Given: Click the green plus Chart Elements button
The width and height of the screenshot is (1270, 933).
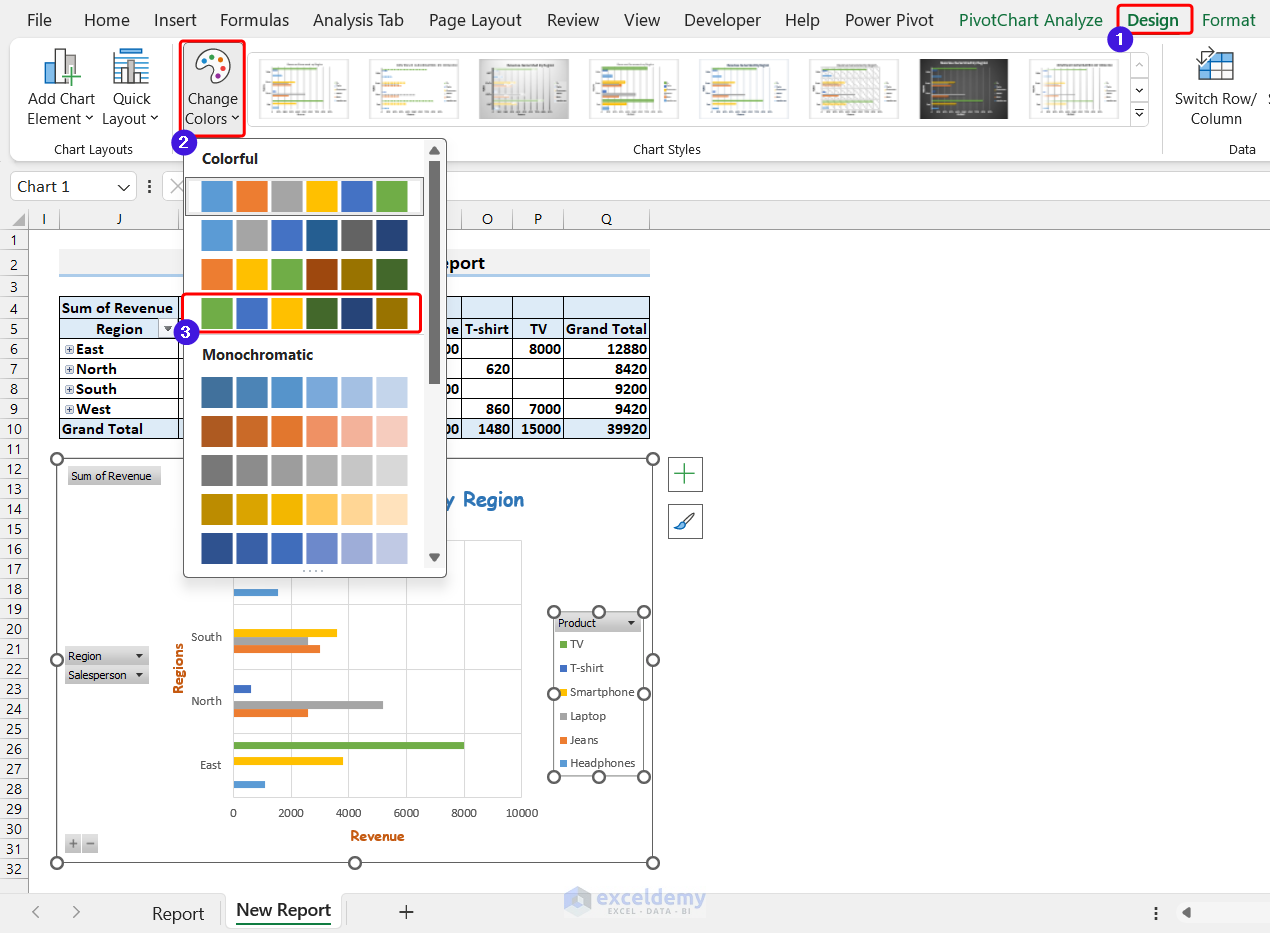Looking at the screenshot, I should tap(685, 475).
